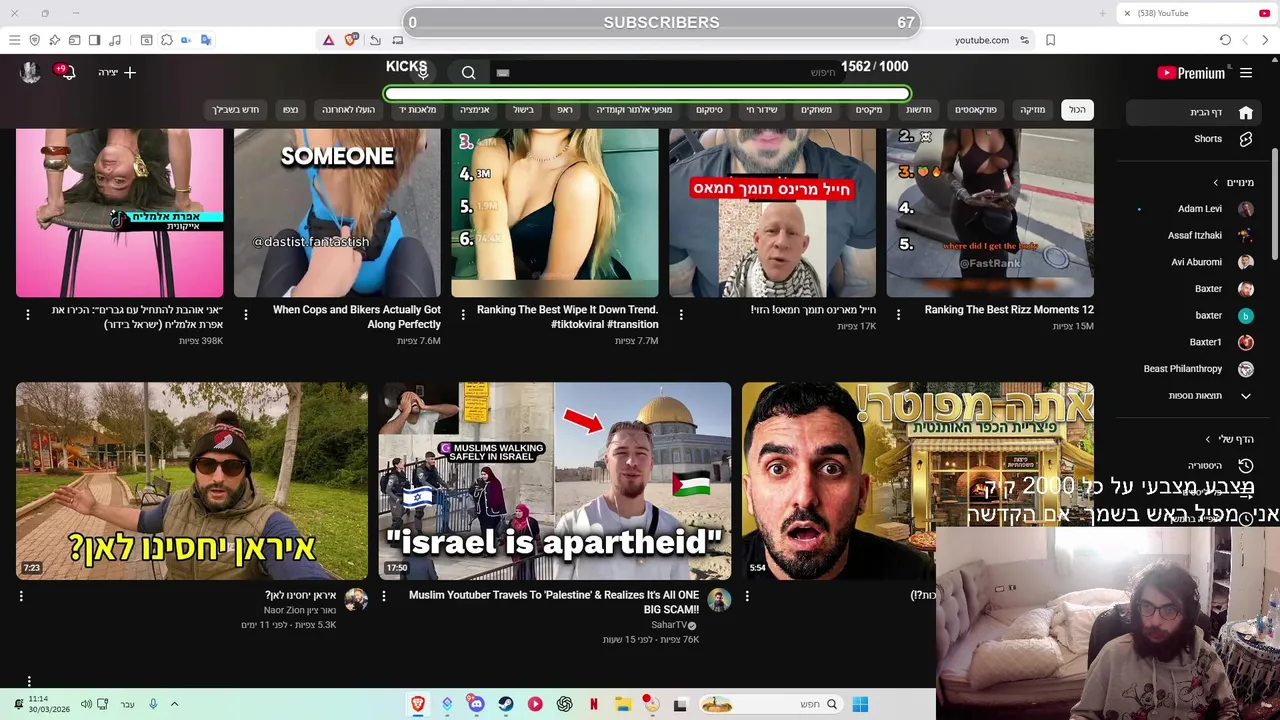Select the 'חדשות' filter chip
This screenshot has width=1280, height=720.
click(918, 110)
